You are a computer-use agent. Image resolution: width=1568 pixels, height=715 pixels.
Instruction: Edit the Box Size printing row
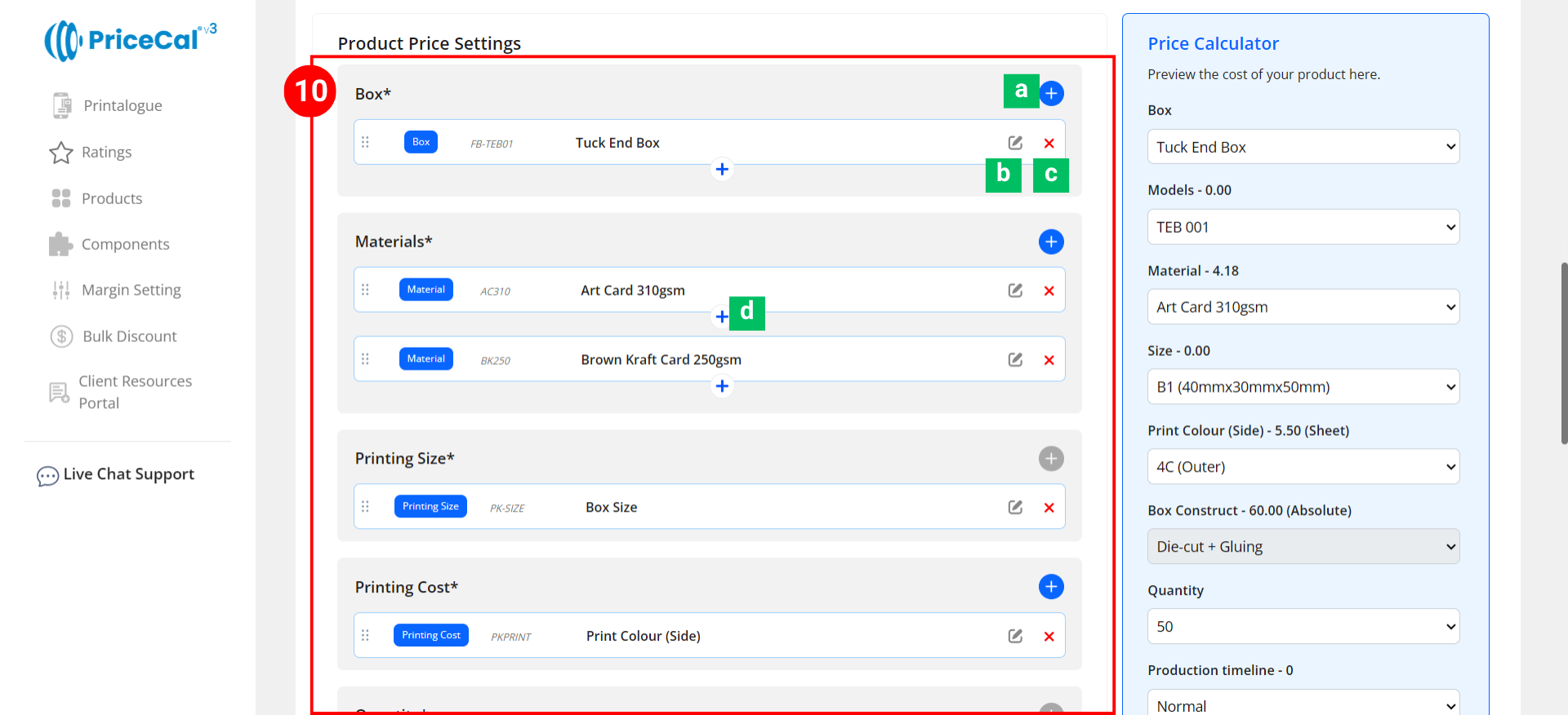click(x=1015, y=507)
